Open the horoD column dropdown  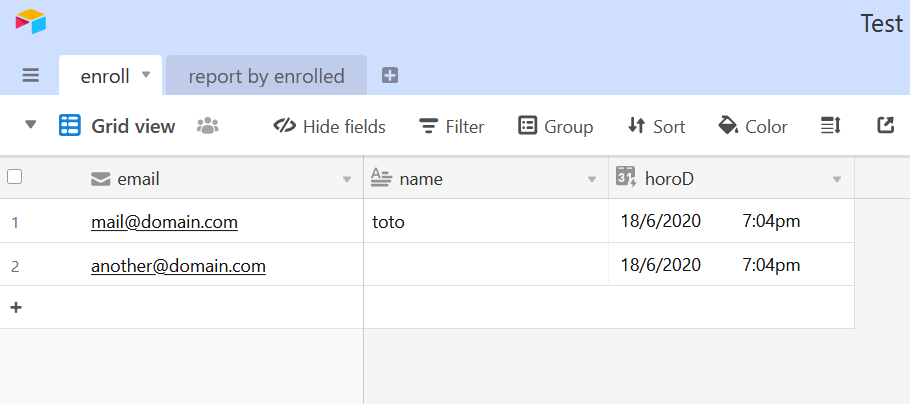[837, 179]
